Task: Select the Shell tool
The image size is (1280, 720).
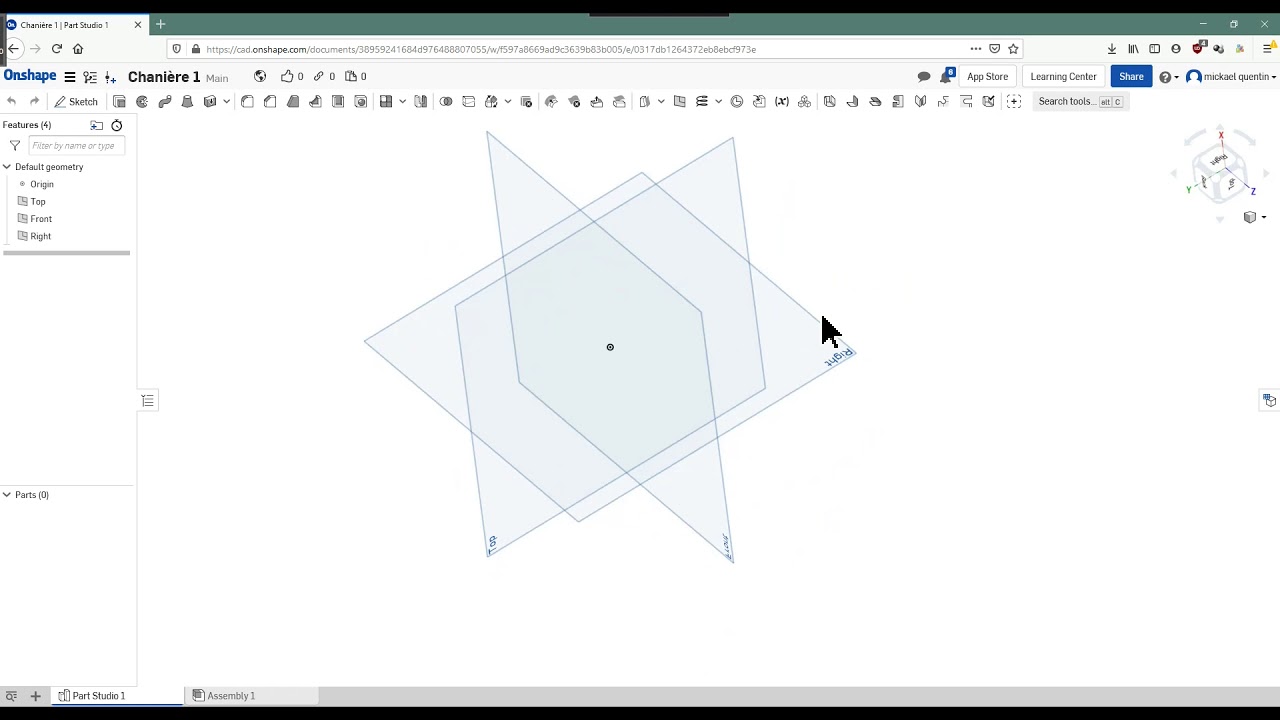Action: [x=338, y=101]
